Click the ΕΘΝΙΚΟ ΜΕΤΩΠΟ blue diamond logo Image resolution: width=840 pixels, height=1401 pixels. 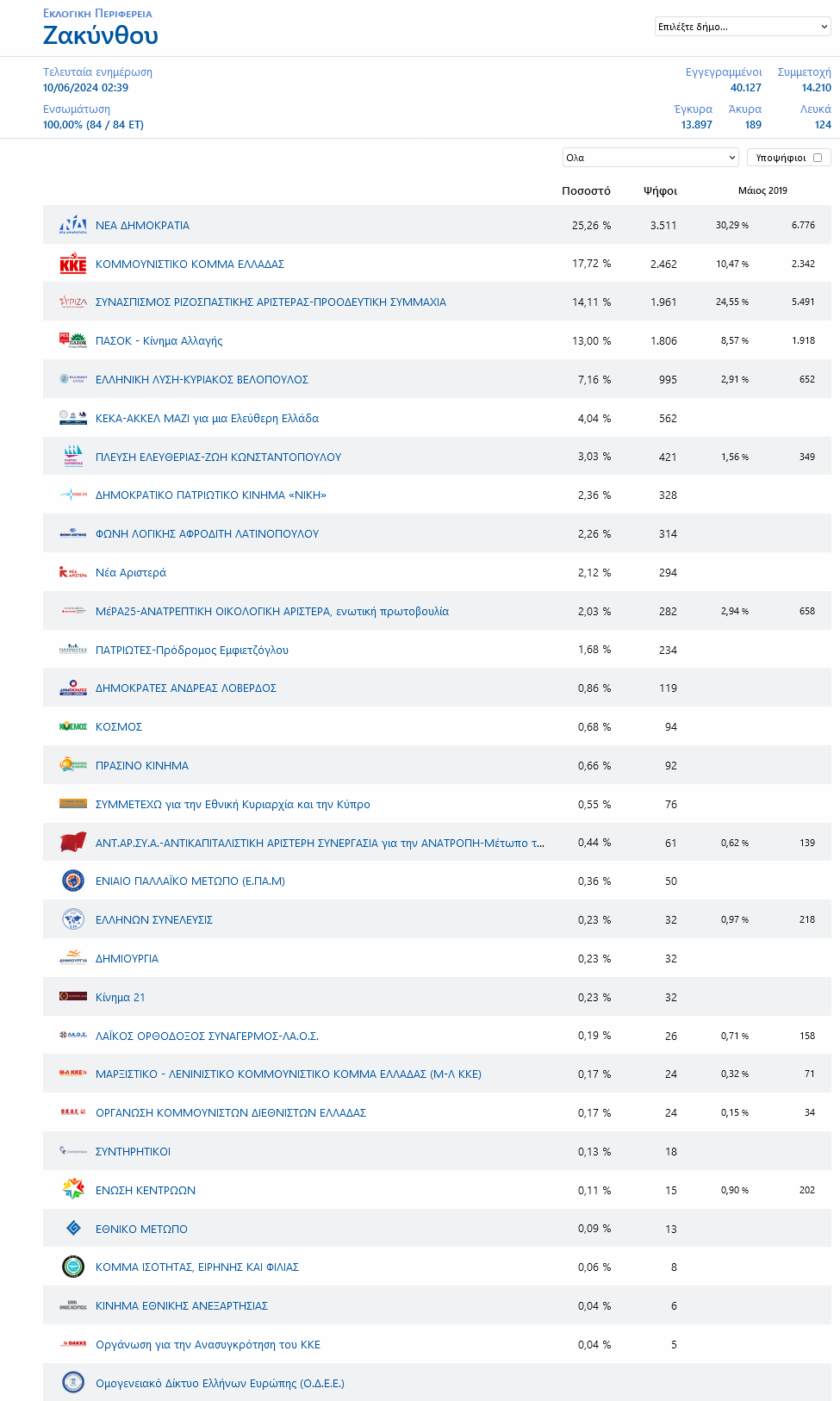tap(73, 1229)
